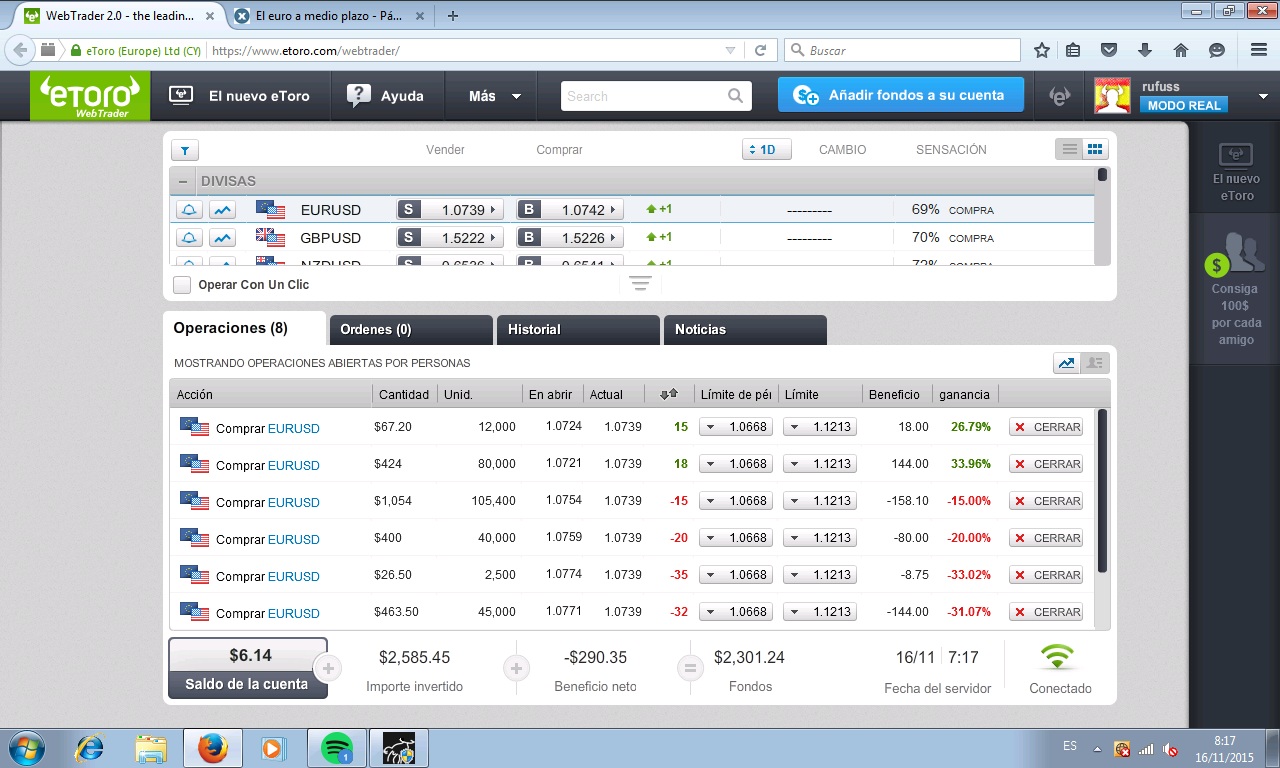Screen dimensions: 1280x768
Task: Show operations in chart view toggle
Action: [x=1067, y=363]
